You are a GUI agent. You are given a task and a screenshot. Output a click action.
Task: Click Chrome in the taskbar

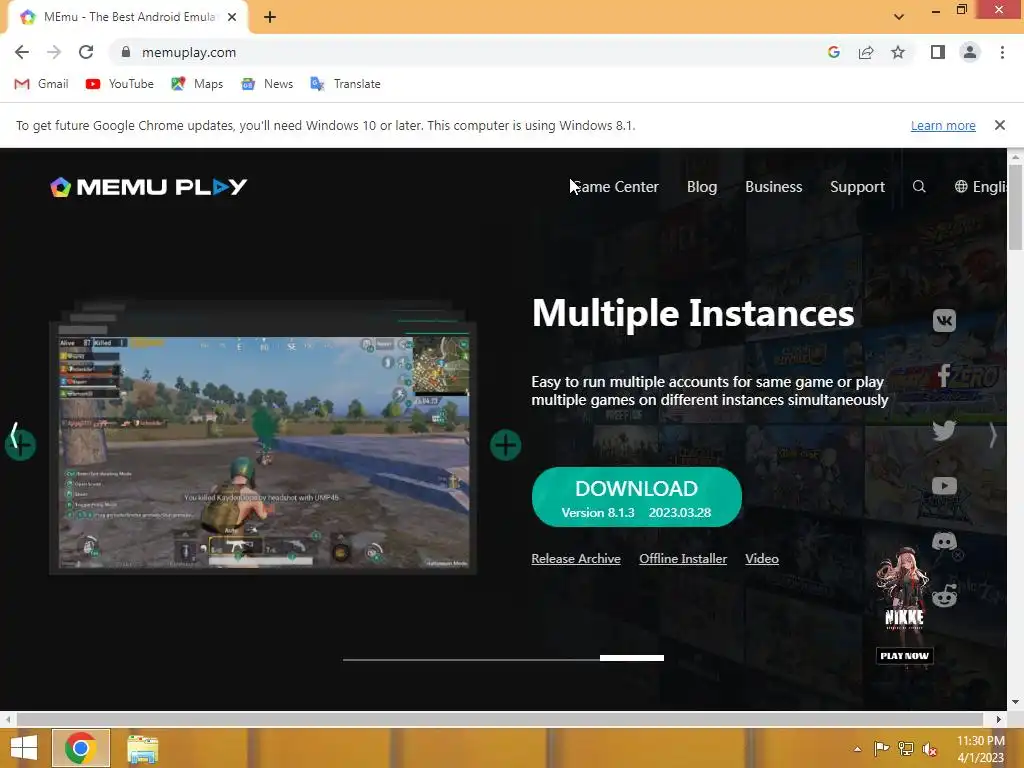coord(81,748)
